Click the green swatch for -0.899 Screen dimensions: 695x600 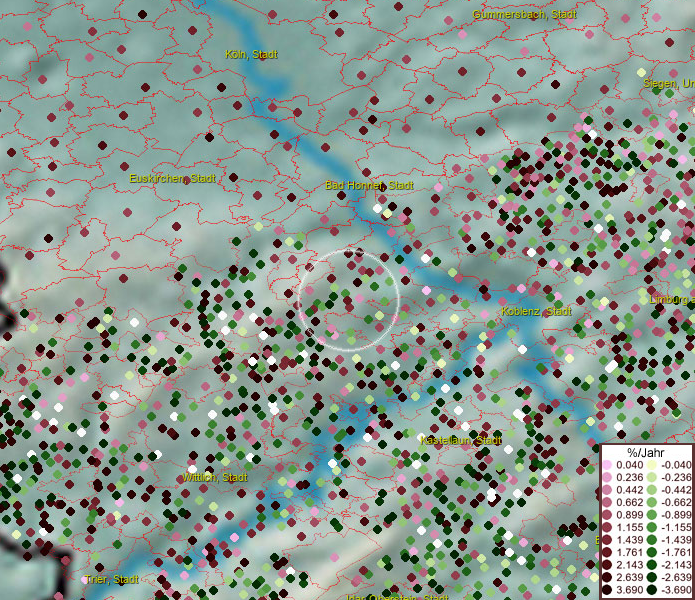(652, 515)
